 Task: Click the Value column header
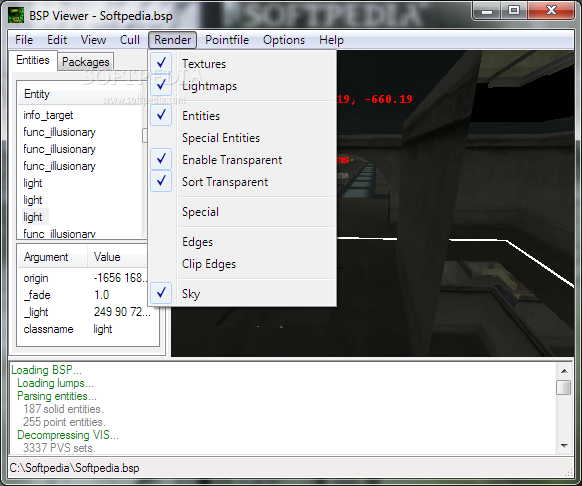click(x=118, y=257)
